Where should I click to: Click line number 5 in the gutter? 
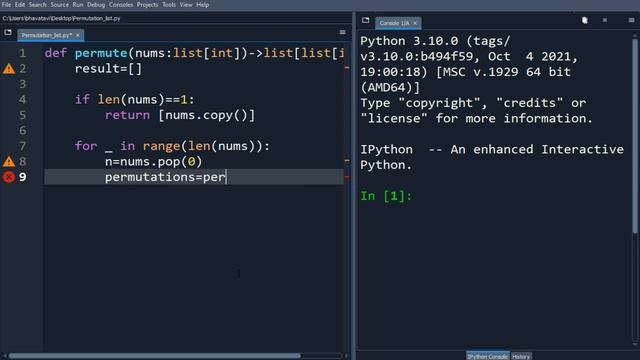[x=22, y=115]
